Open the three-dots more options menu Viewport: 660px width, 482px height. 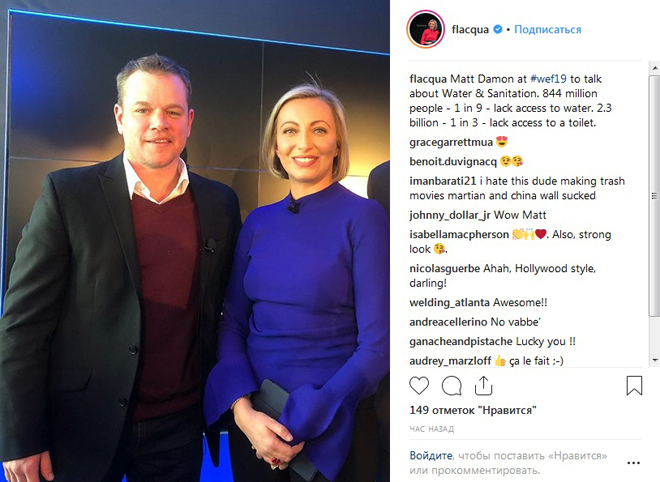click(633, 463)
